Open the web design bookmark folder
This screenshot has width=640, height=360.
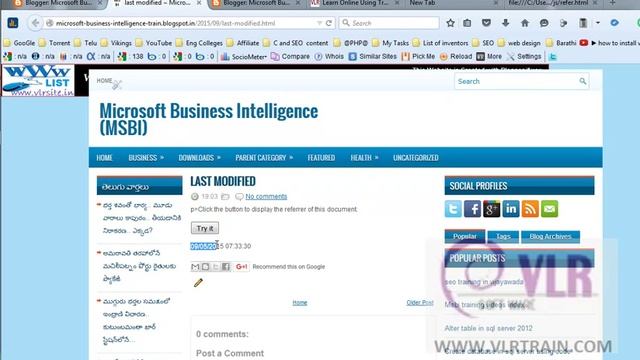520,43
